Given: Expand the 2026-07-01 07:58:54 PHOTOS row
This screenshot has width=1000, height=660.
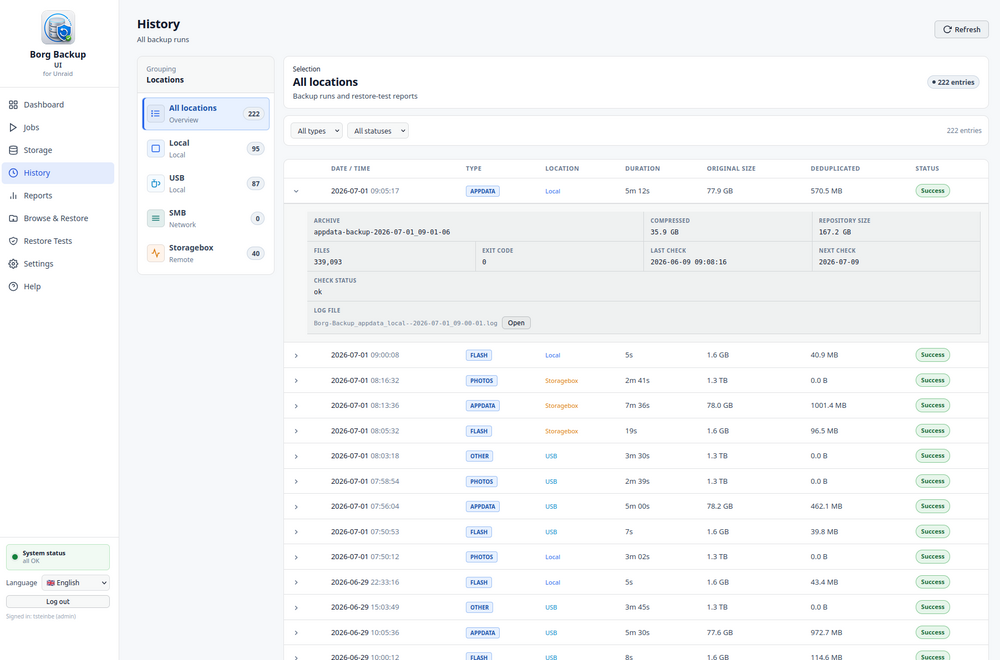Looking at the screenshot, I should (x=296, y=481).
